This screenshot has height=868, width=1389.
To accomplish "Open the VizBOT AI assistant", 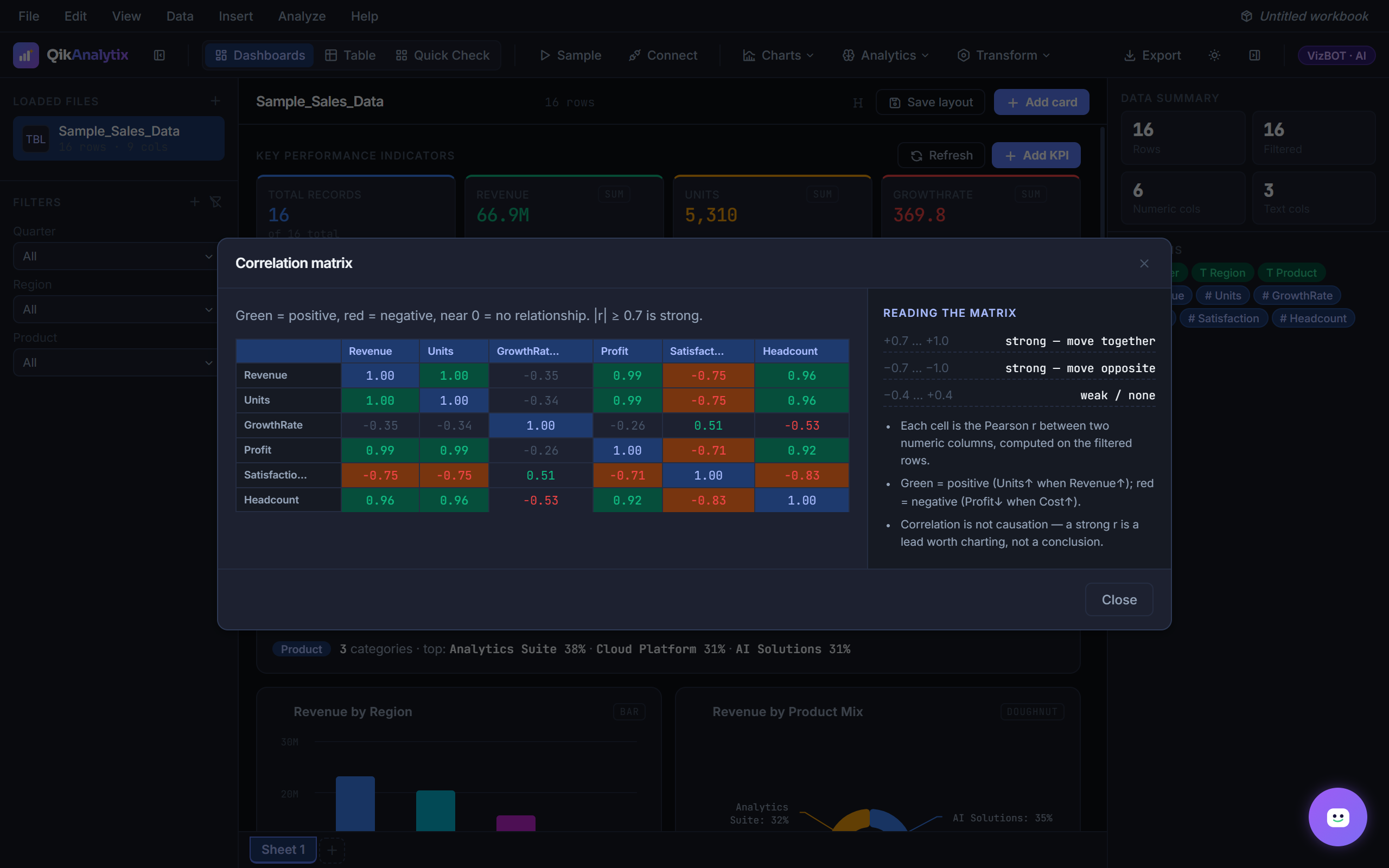I will coord(1336,55).
